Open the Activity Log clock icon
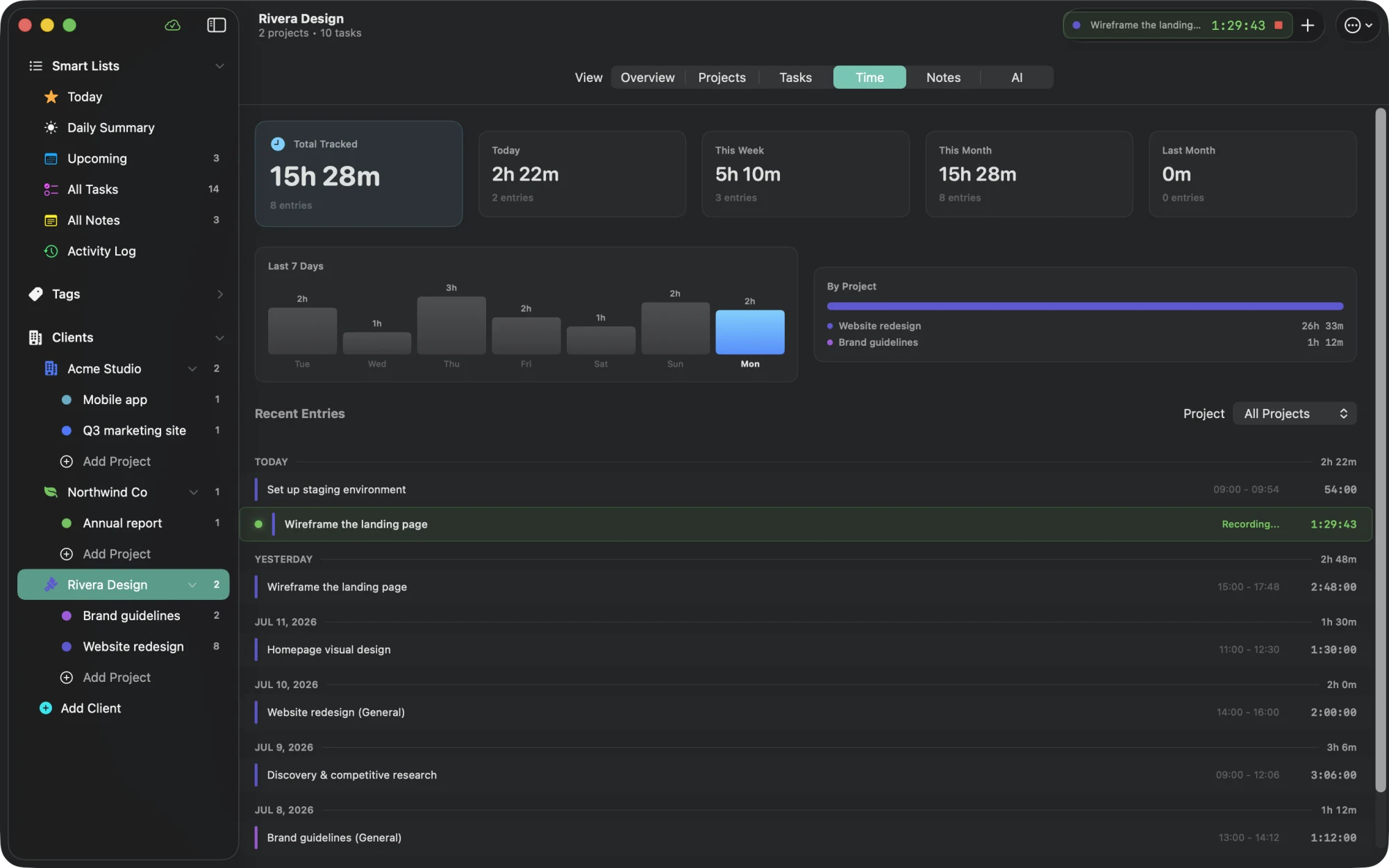Screen dimensions: 1389x868 (x=51, y=251)
